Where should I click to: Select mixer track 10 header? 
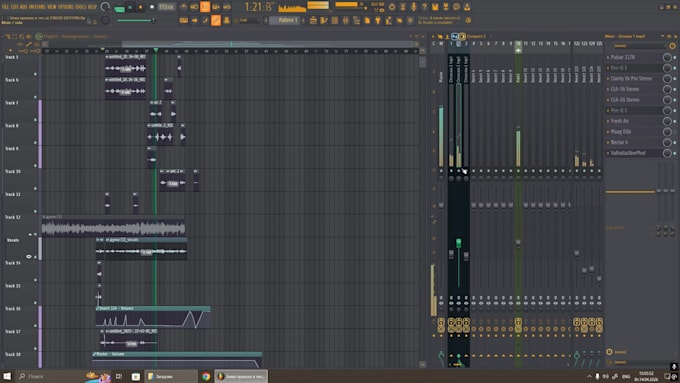[x=518, y=47]
